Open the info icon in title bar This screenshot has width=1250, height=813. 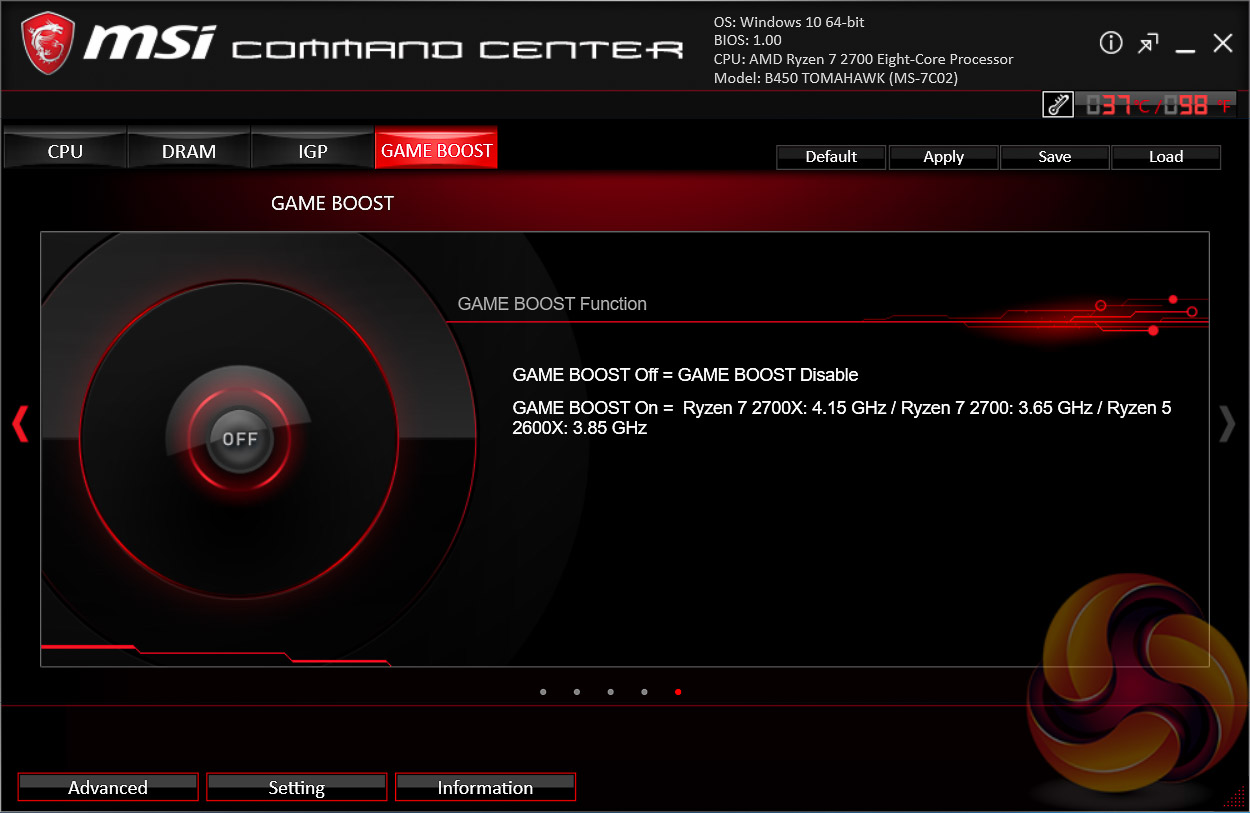[x=1111, y=42]
